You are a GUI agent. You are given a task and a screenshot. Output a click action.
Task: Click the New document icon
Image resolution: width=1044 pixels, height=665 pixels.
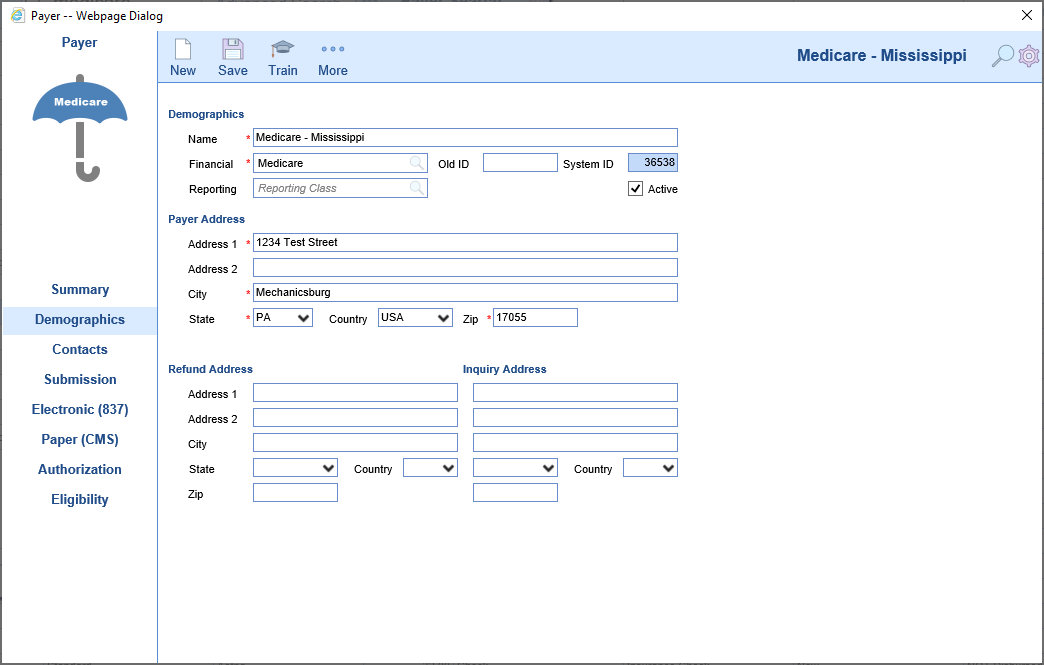pyautogui.click(x=182, y=49)
